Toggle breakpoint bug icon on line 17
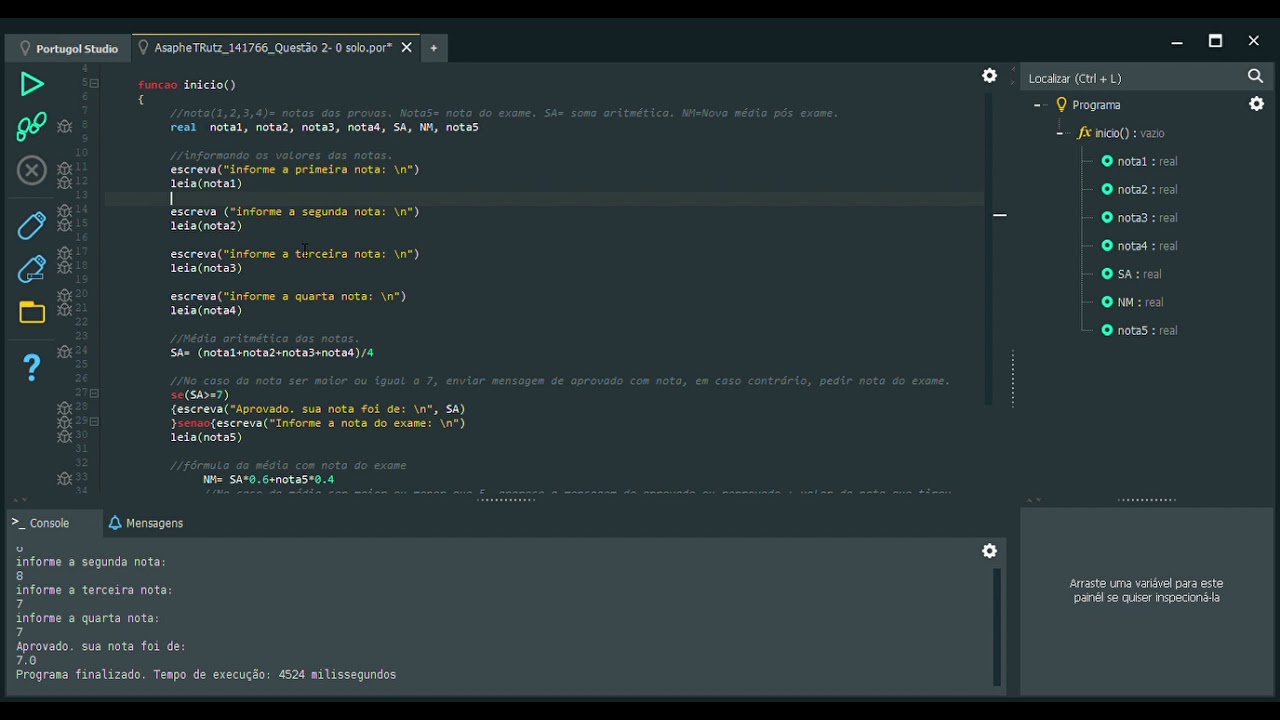The image size is (1280, 720). (x=64, y=254)
